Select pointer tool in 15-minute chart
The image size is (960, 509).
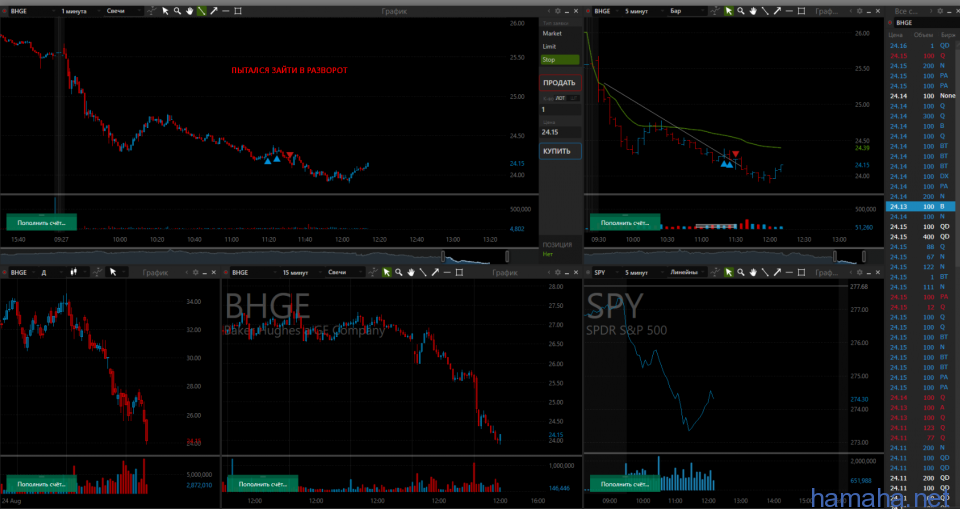[x=386, y=272]
